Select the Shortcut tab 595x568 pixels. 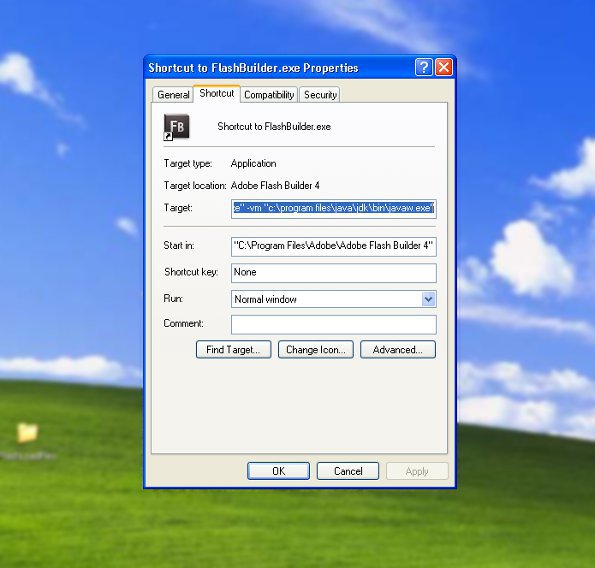217,93
